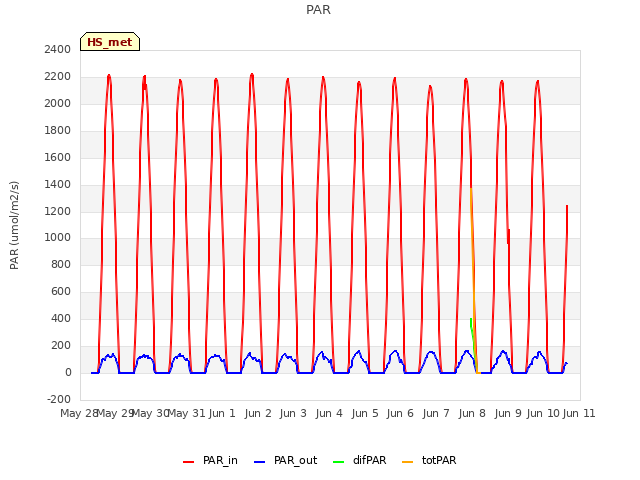Screen dimensions: 640x480
Task: Click the Jun 2 x-axis label
Action: point(258,414)
